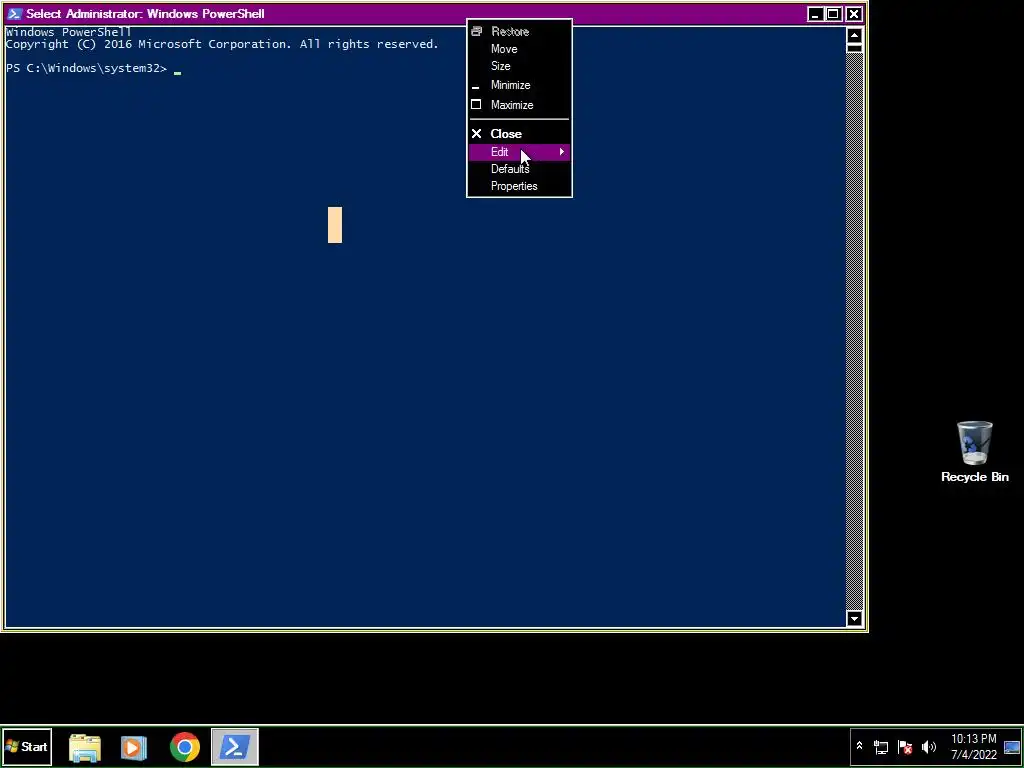Select Close in the system menu
Viewport: 1024px width, 768px height.
pyautogui.click(x=519, y=134)
